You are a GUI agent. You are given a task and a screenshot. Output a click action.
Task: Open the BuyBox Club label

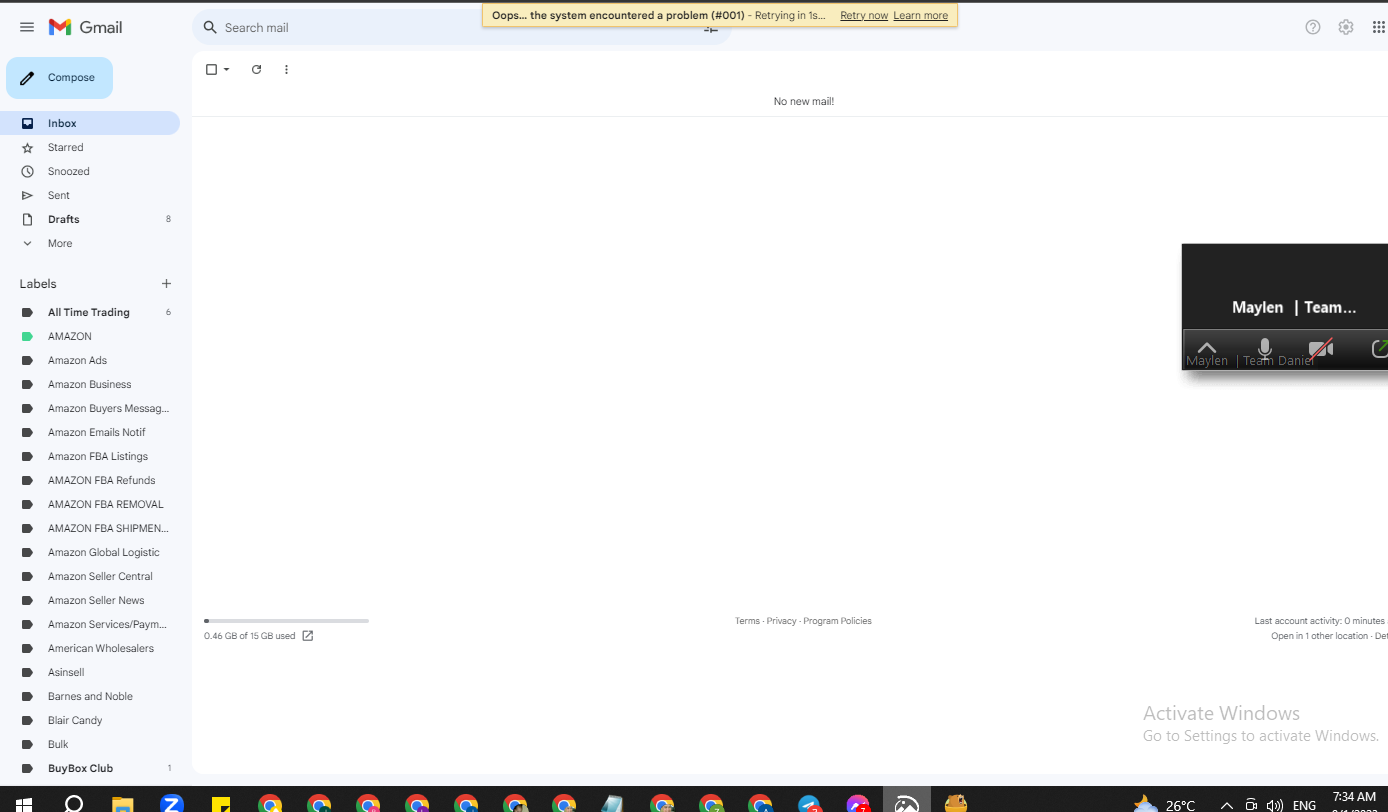tap(90, 768)
